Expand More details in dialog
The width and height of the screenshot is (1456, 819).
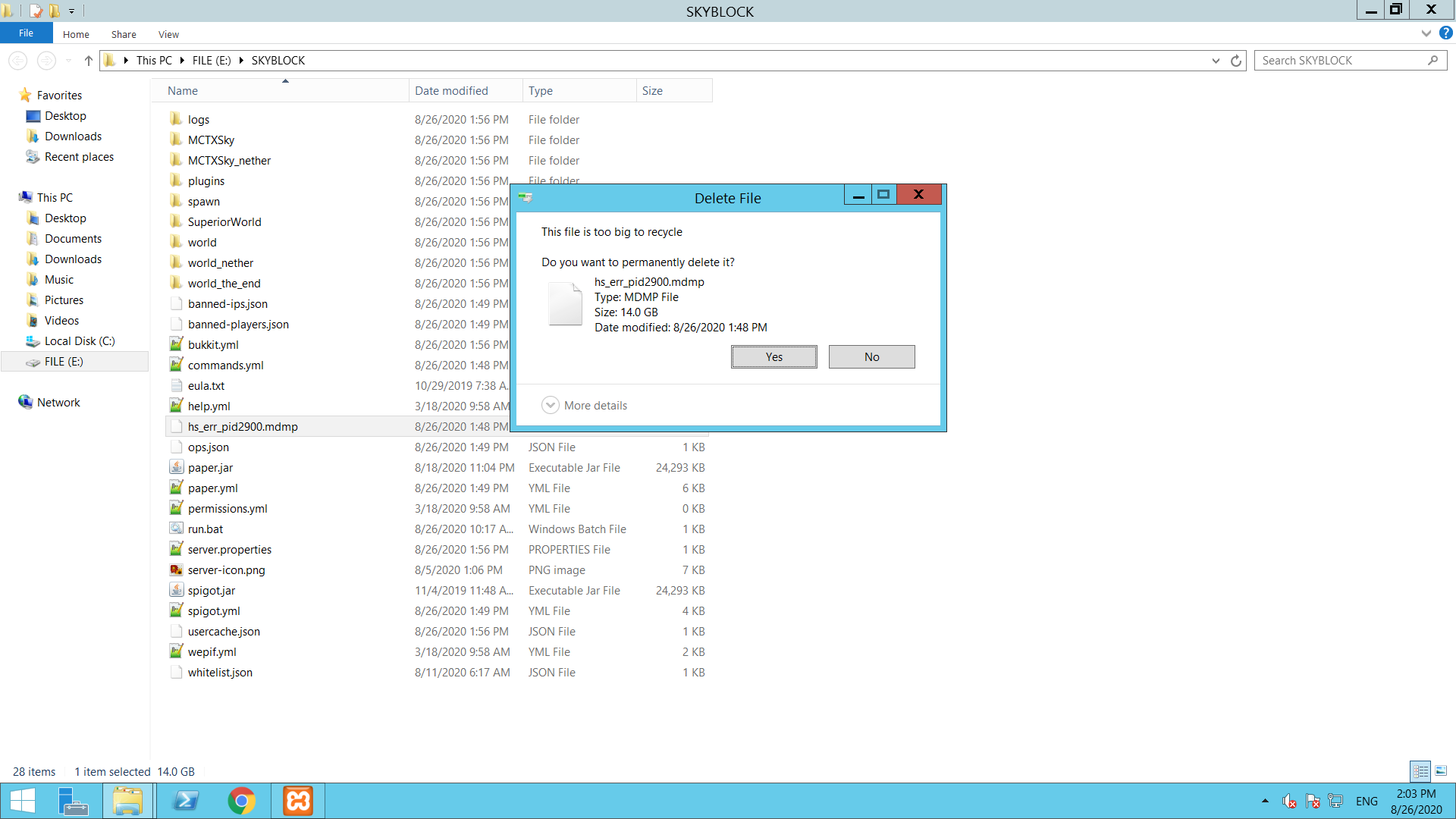tap(585, 406)
